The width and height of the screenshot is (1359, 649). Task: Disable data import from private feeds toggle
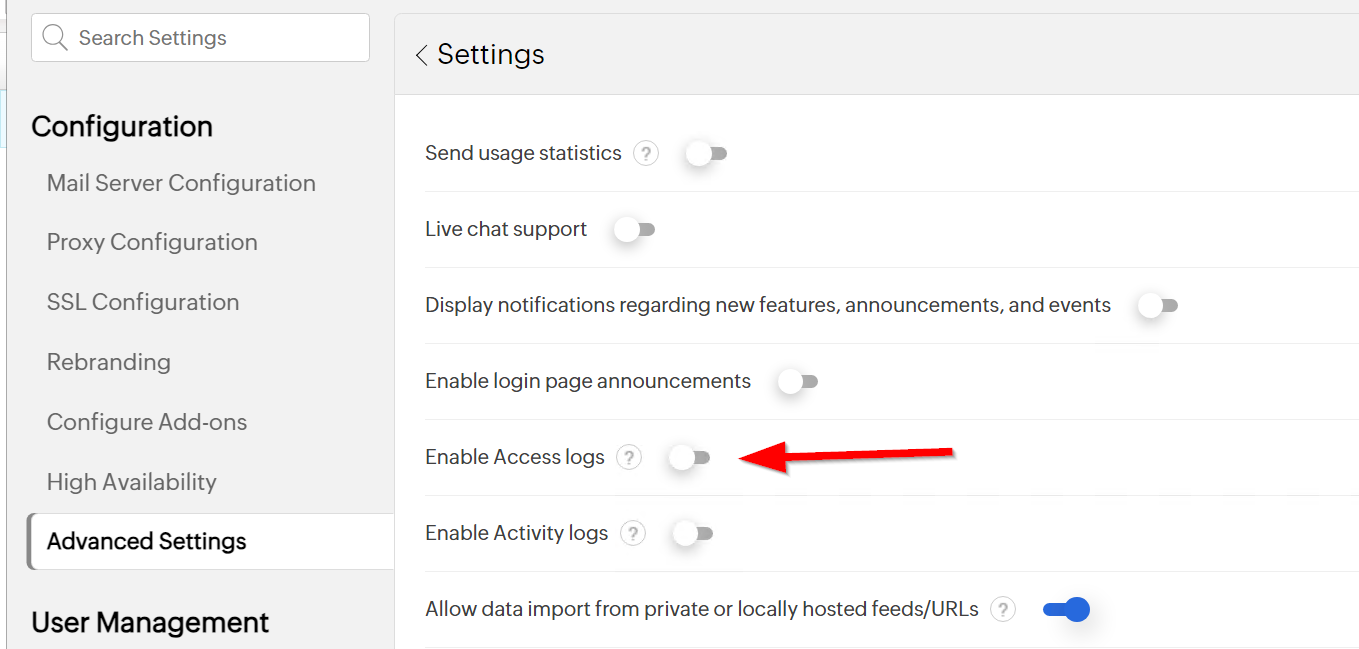point(1066,609)
